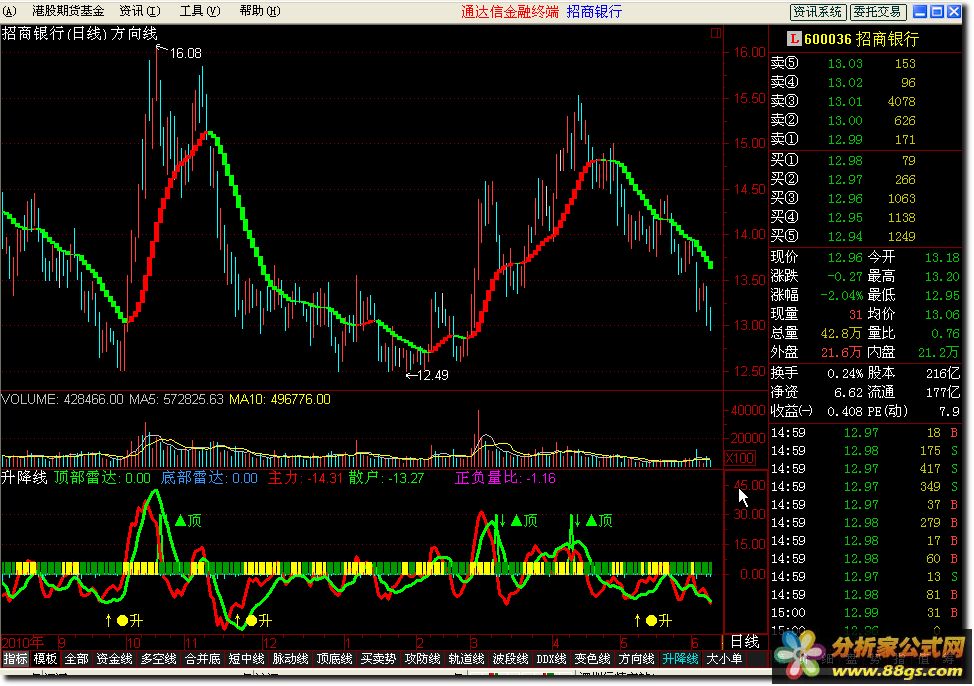Switch to the 轨道线 indicator tab
974x686 pixels.
467,658
